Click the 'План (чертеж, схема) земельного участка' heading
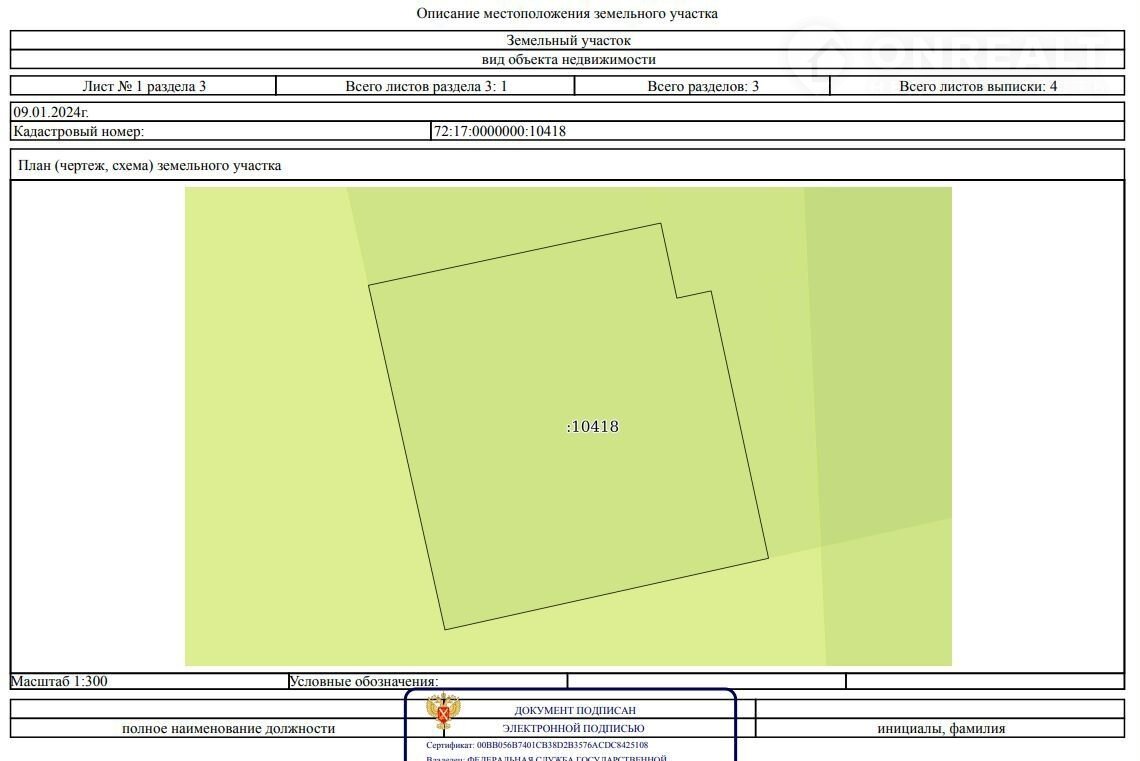This screenshot has width=1140, height=761. coord(150,166)
